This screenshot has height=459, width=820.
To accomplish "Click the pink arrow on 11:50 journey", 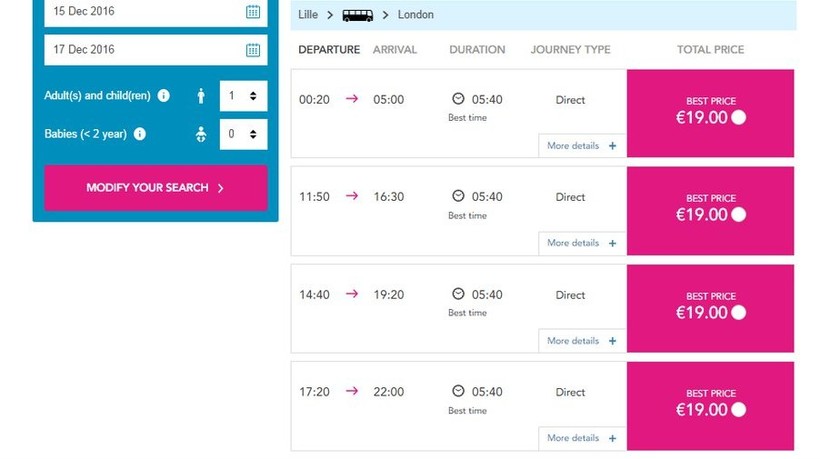I will point(352,196).
